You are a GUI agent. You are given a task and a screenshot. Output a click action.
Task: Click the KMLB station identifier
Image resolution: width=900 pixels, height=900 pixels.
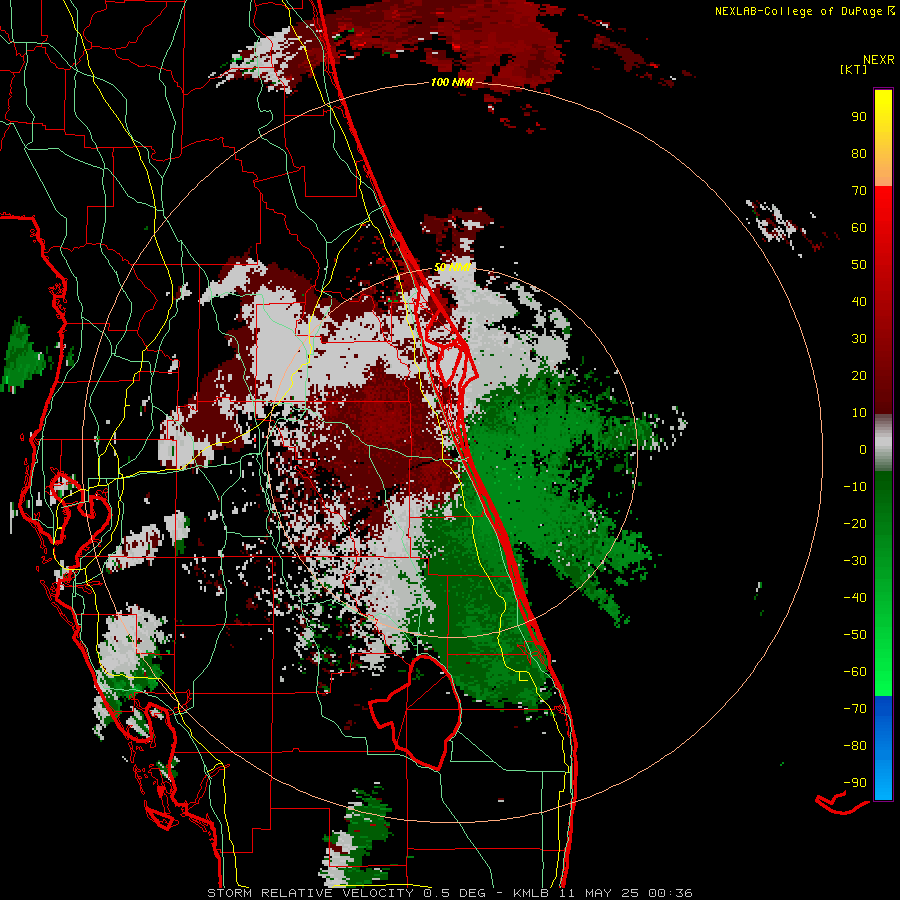[531, 893]
